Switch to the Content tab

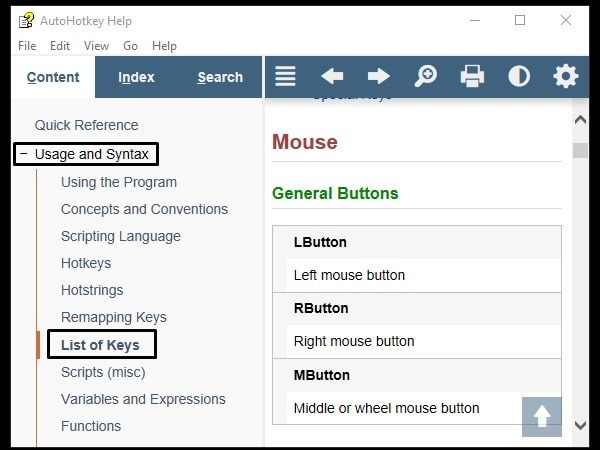pos(53,77)
